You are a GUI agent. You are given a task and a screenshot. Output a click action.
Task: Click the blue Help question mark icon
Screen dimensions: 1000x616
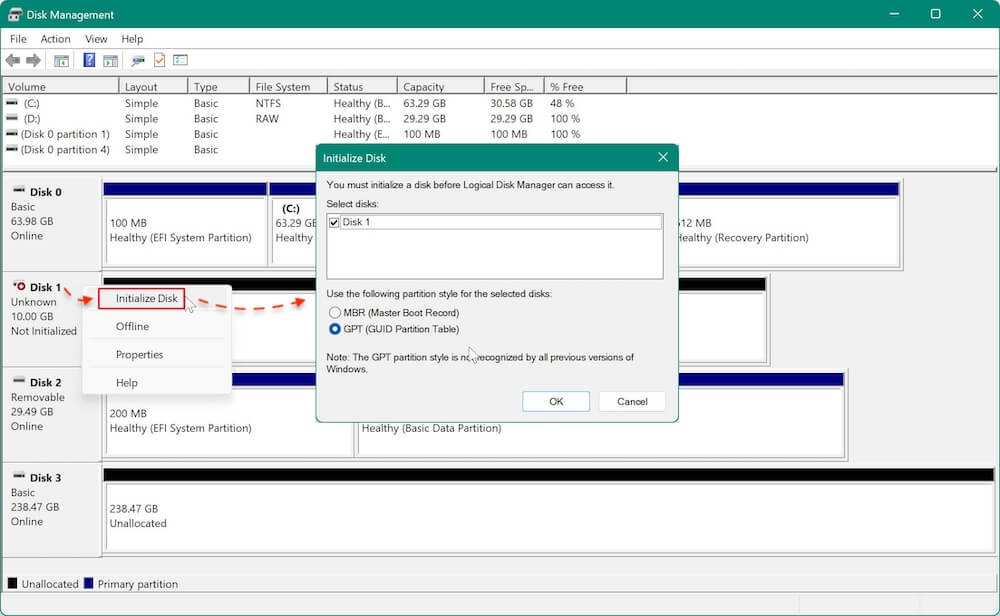pos(89,59)
